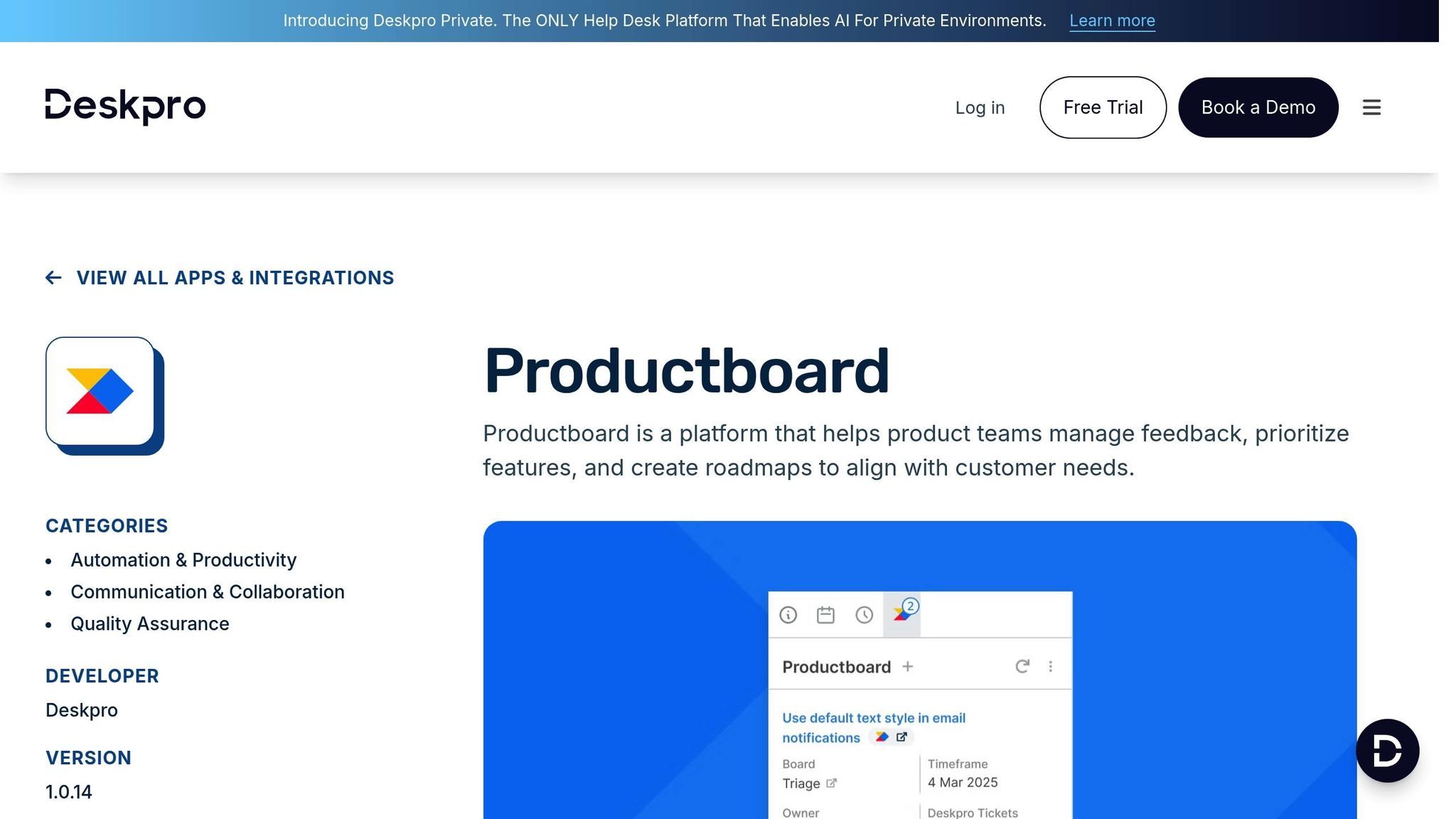Click the Deskpro logo in the header
Screen dimensions: 1456x819
125,107
